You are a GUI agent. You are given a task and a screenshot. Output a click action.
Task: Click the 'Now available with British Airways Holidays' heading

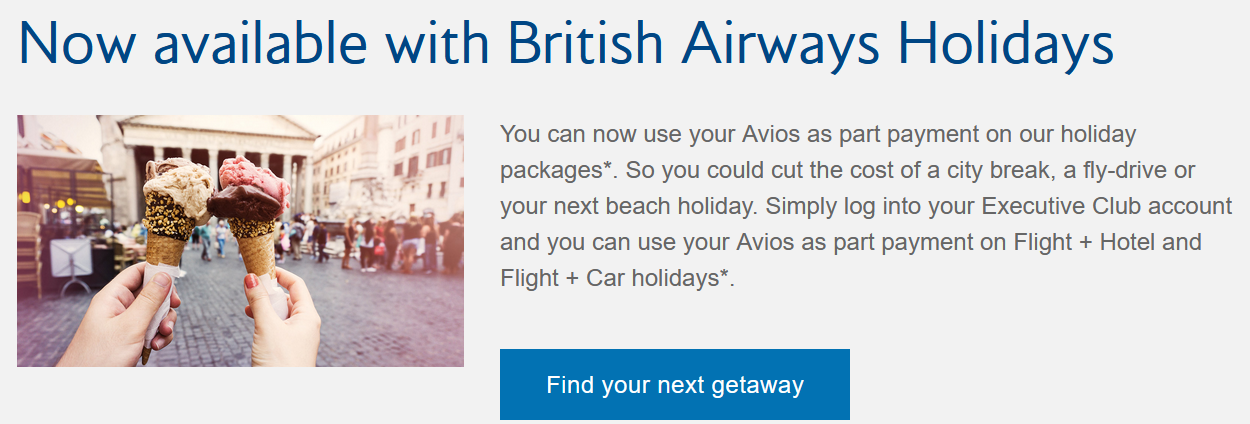point(565,45)
